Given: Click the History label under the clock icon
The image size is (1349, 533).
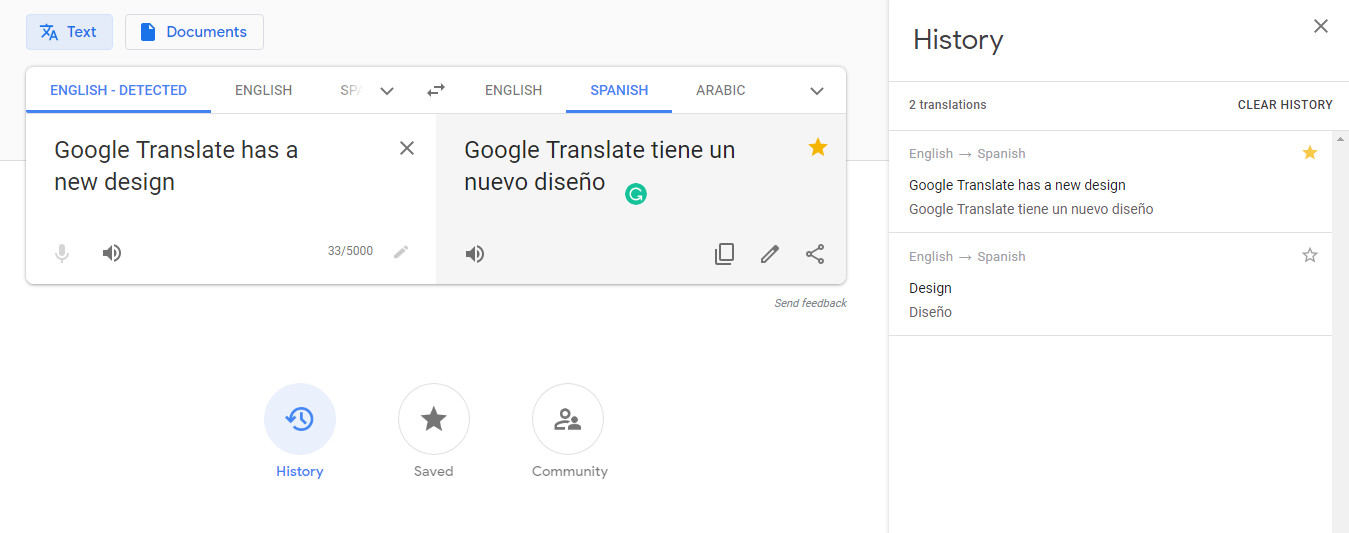Looking at the screenshot, I should pyautogui.click(x=300, y=471).
